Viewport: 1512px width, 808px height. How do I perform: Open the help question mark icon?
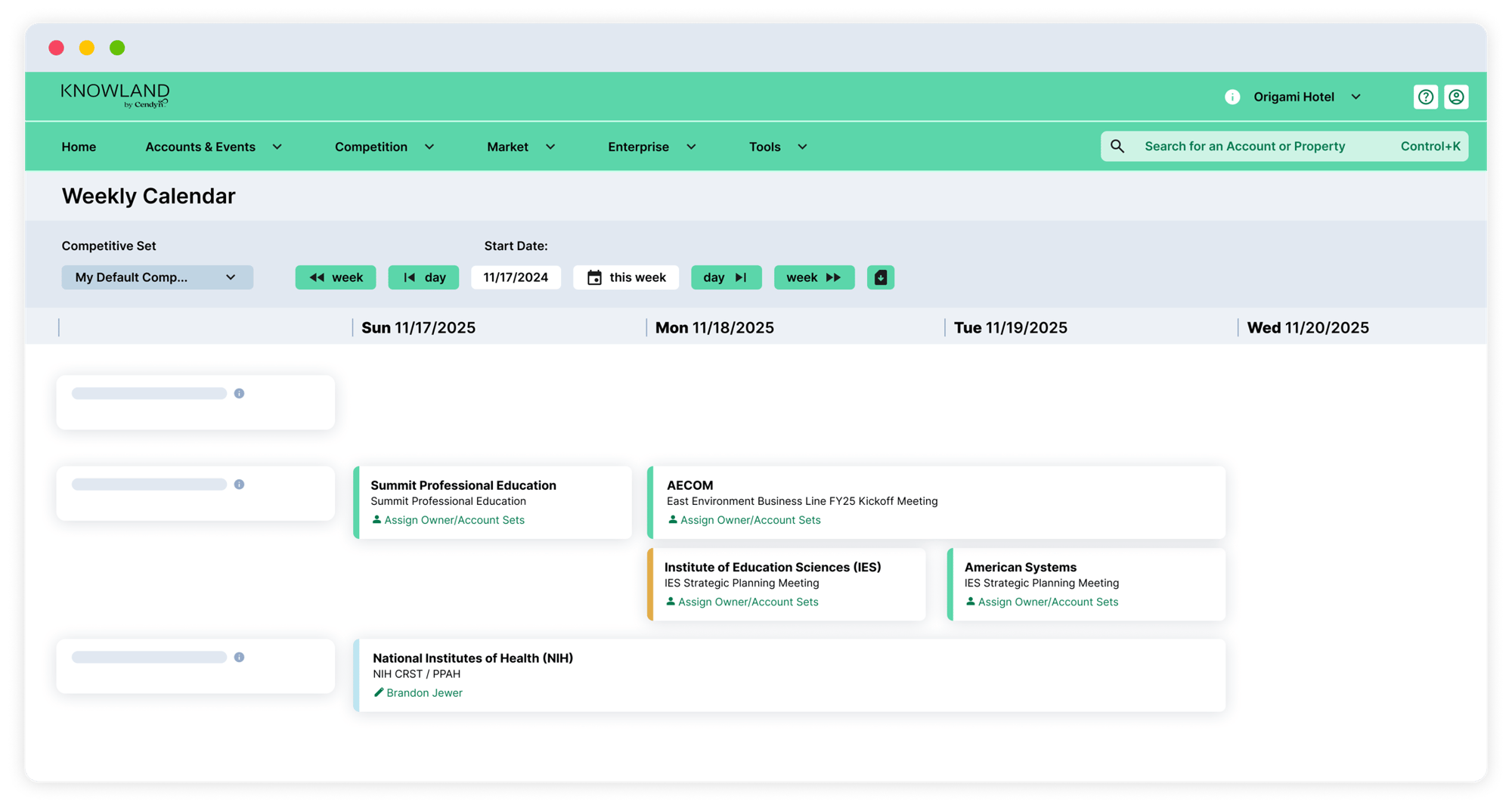point(1425,97)
